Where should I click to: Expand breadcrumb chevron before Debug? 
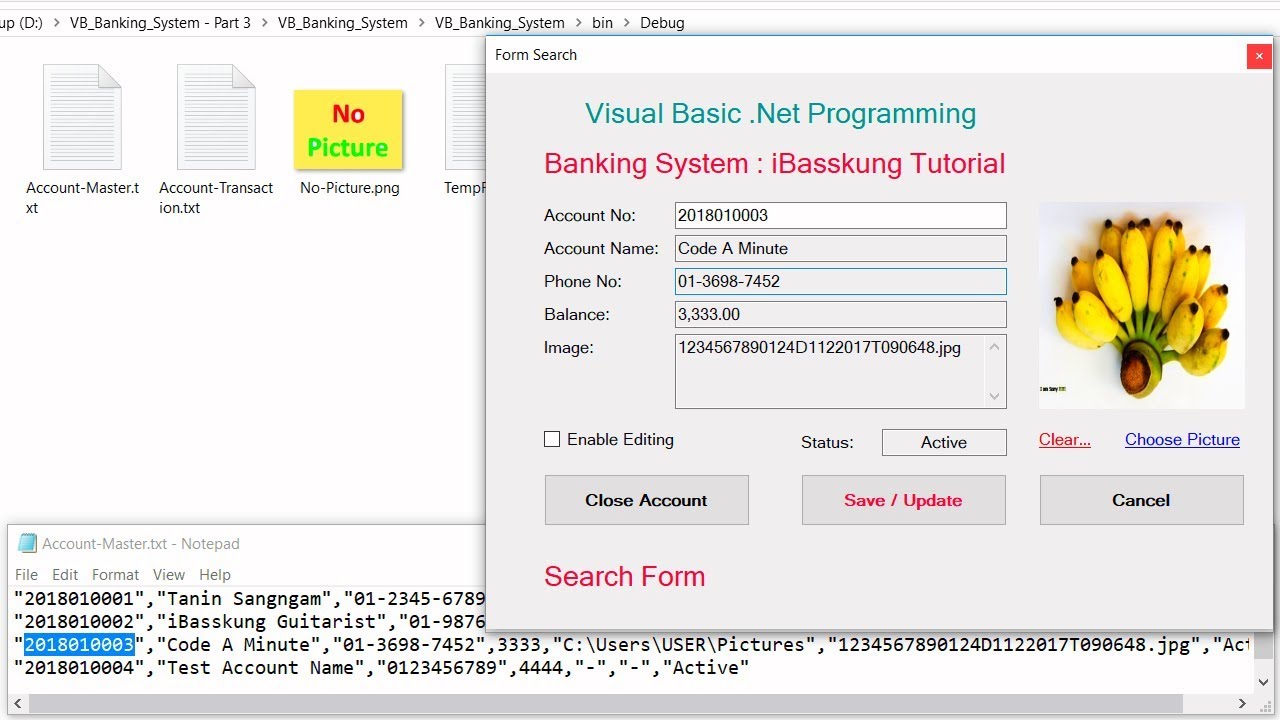point(627,22)
